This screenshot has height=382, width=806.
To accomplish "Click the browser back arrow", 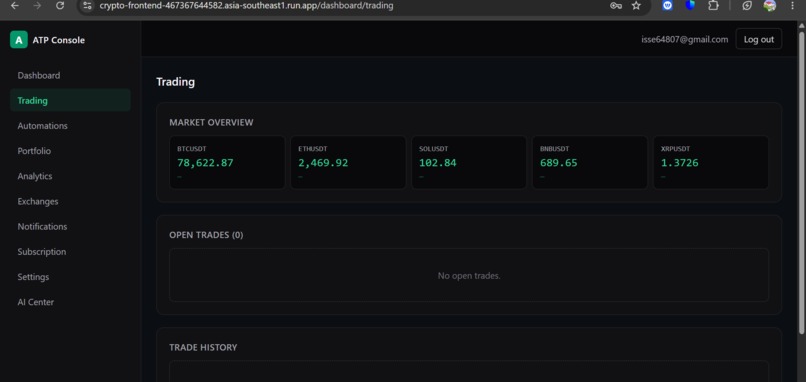I will point(15,6).
